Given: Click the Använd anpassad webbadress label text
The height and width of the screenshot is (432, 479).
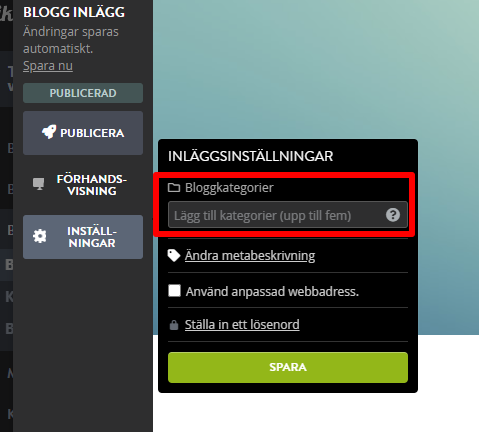Looking at the screenshot, I should [272, 292].
